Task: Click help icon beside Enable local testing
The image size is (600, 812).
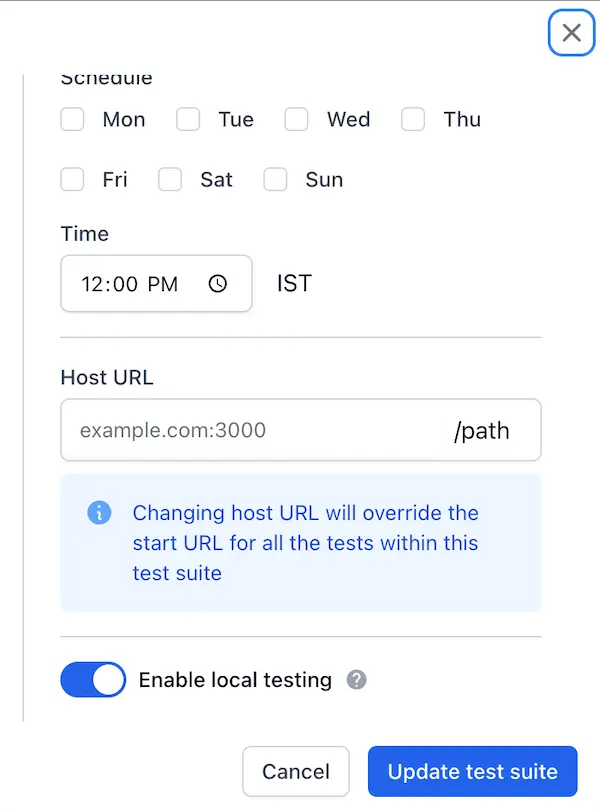Action: pyautogui.click(x=356, y=680)
